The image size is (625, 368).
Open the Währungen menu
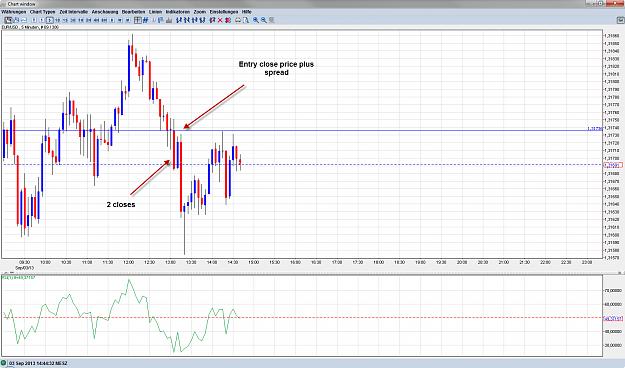14,12
